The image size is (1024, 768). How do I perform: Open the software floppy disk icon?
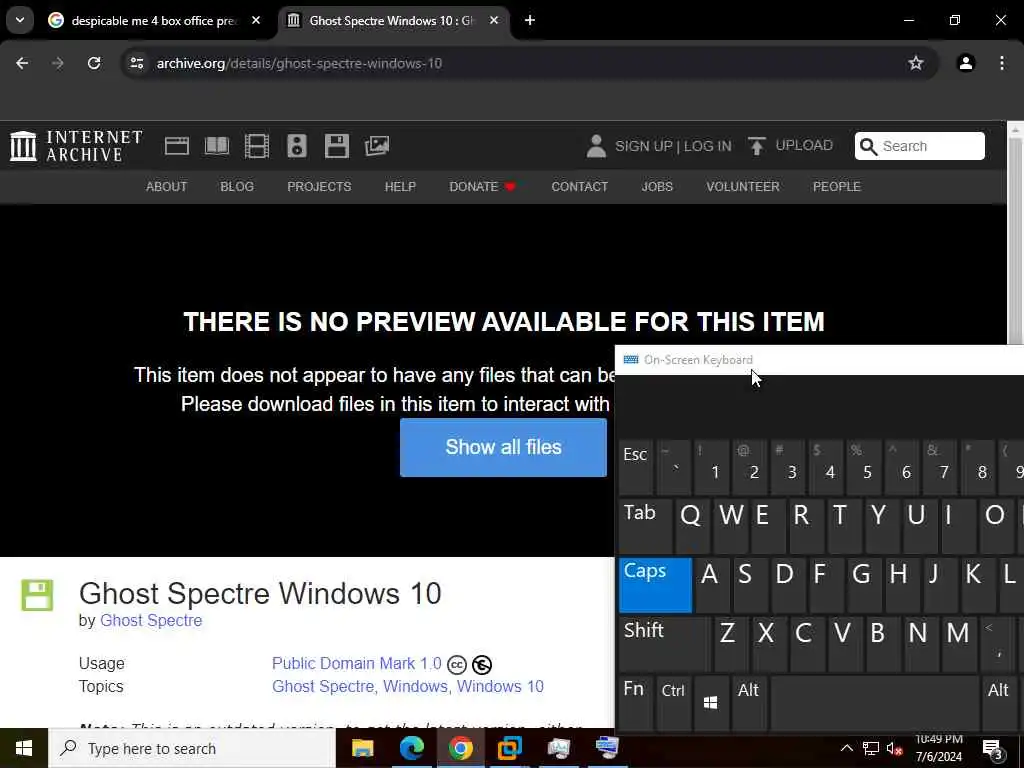click(336, 146)
